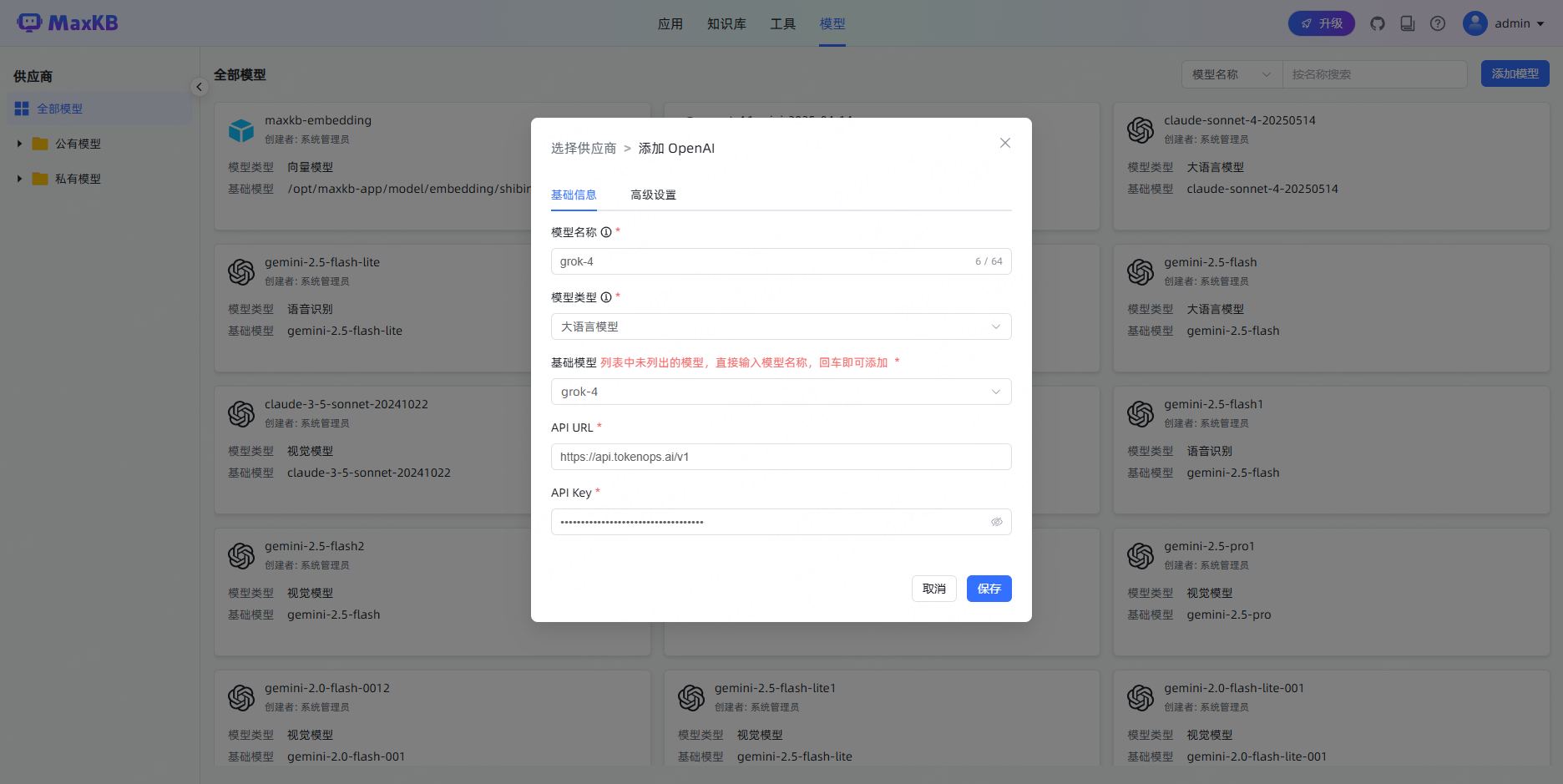Toggle API Key visibility eye icon
Viewport: 1563px width, 784px height.
(996, 522)
